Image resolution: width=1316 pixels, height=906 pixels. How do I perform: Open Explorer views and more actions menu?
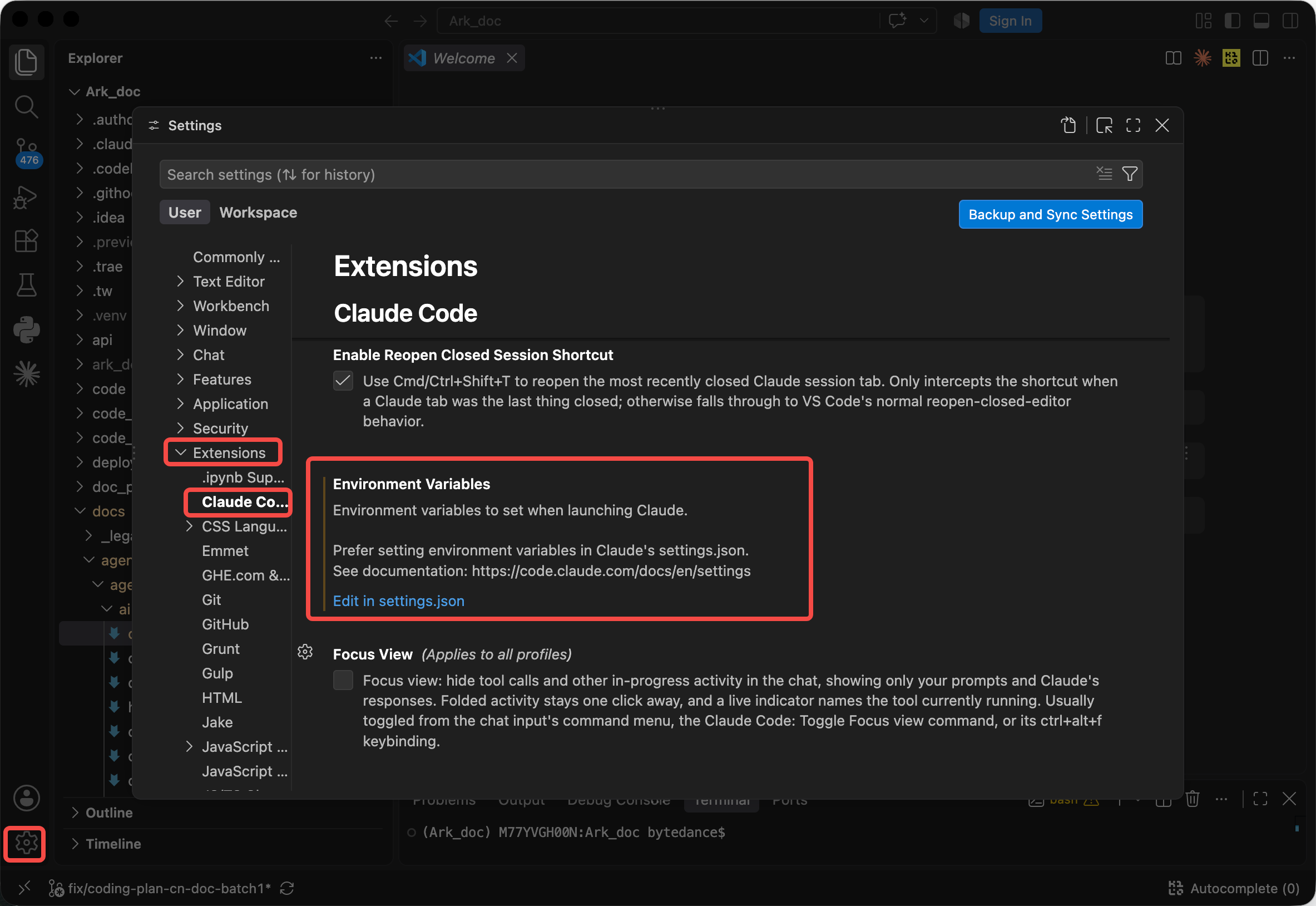pos(375,58)
